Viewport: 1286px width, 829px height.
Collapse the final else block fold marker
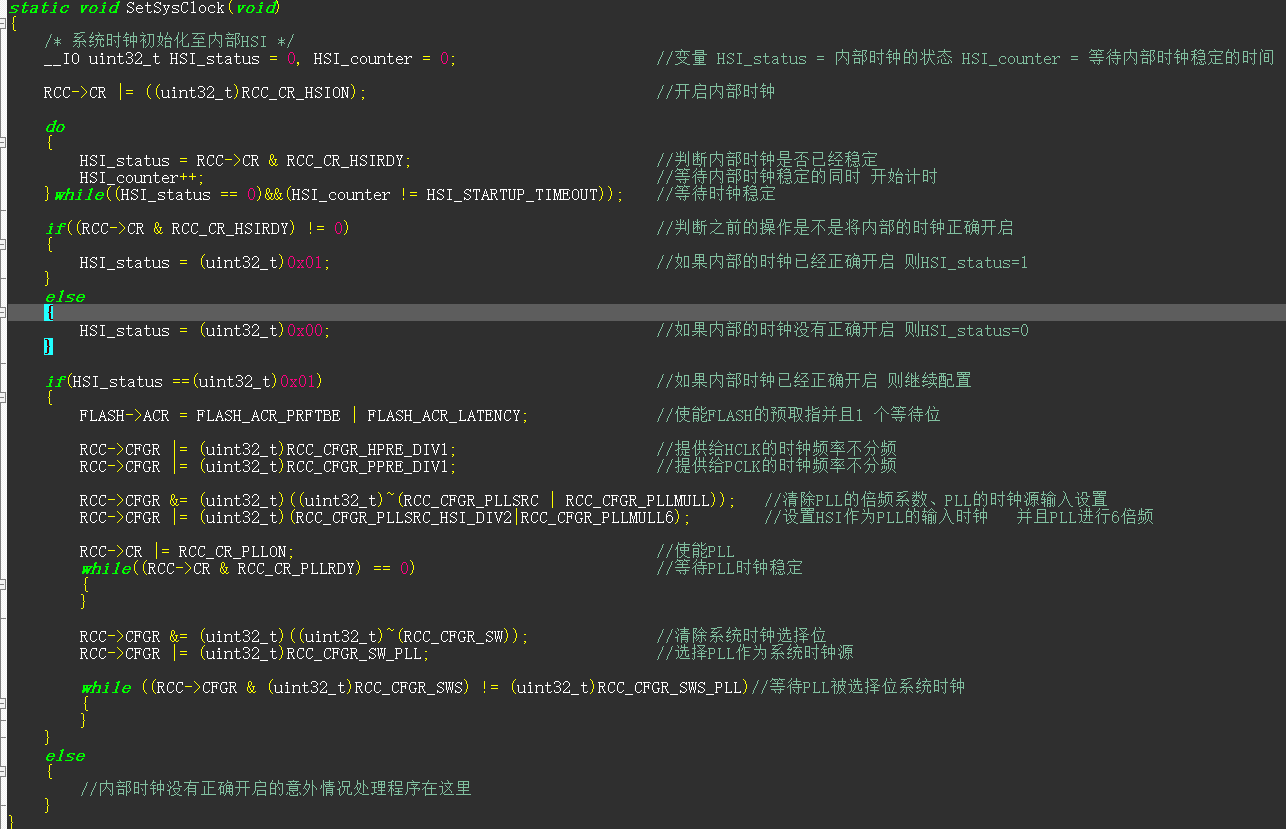point(3,772)
